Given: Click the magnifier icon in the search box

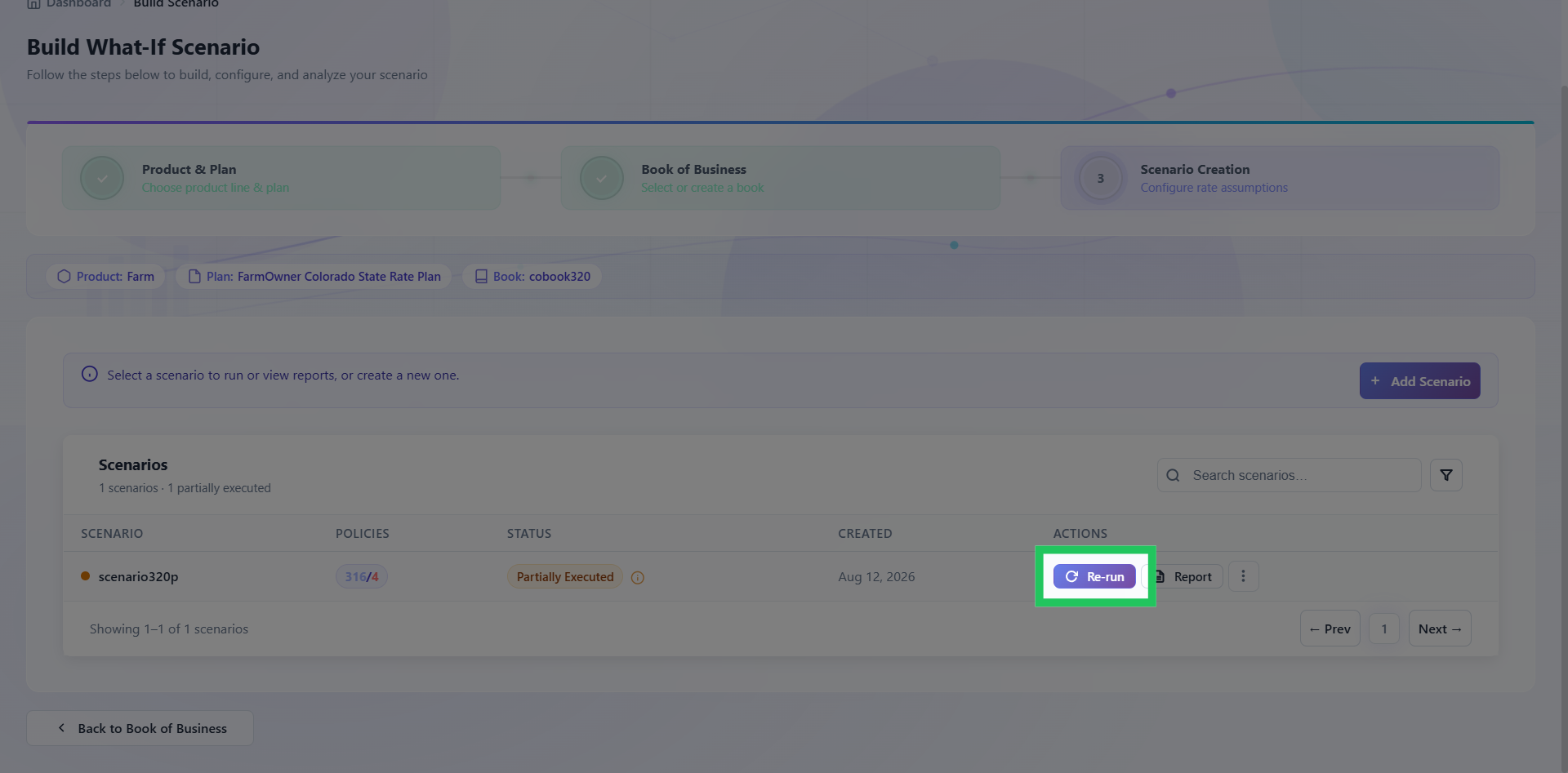Looking at the screenshot, I should point(1173,475).
